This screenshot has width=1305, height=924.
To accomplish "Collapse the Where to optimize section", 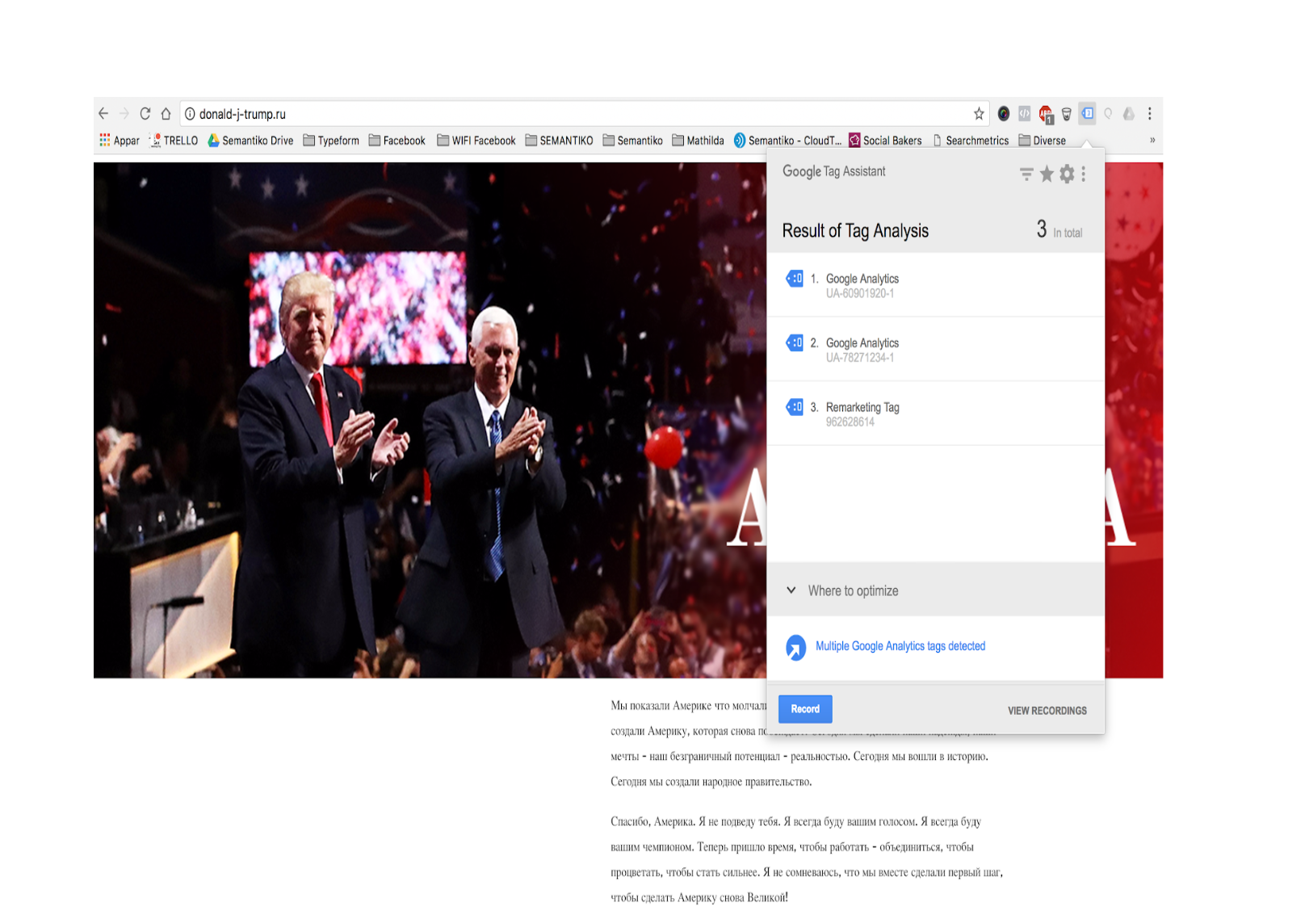I will click(791, 590).
